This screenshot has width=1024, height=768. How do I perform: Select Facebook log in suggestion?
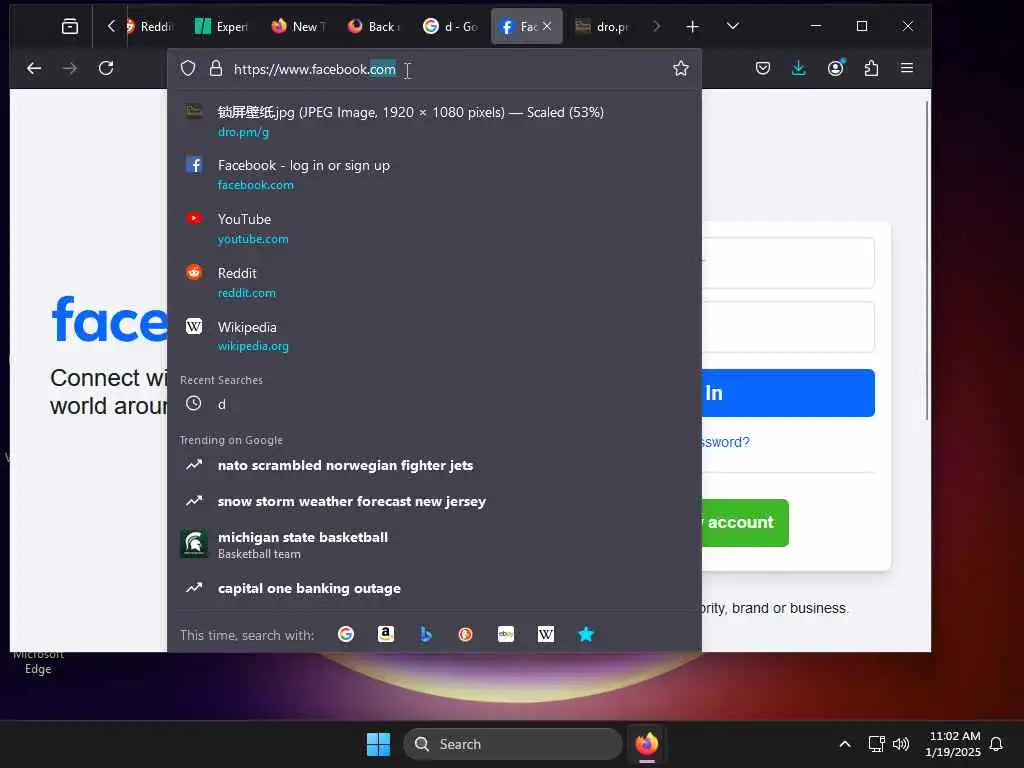(434, 174)
